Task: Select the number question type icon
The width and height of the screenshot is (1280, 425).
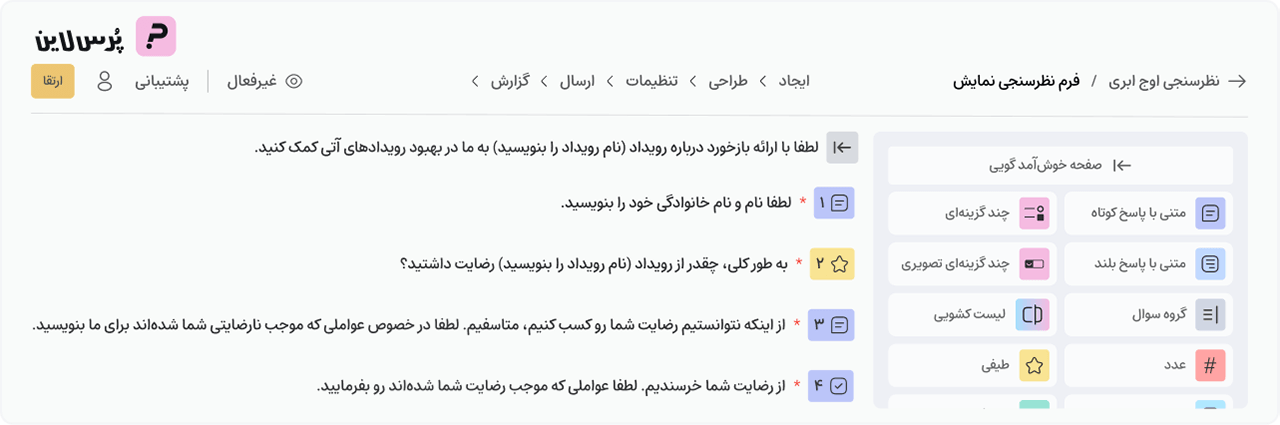Action: [x=1210, y=365]
